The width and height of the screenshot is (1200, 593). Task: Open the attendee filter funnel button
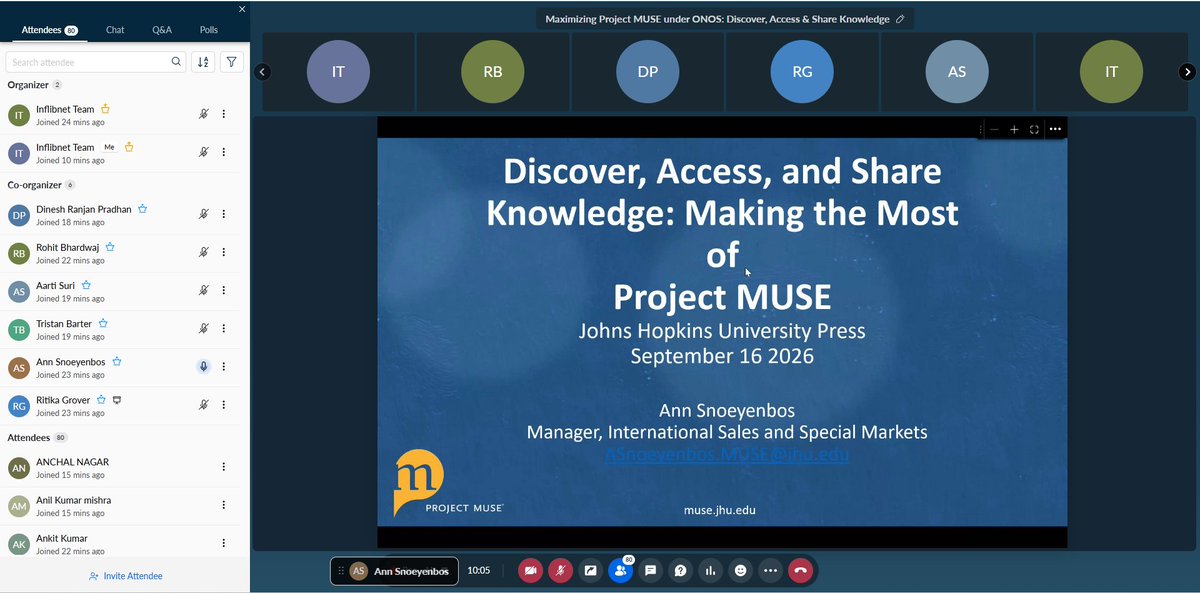(232, 62)
